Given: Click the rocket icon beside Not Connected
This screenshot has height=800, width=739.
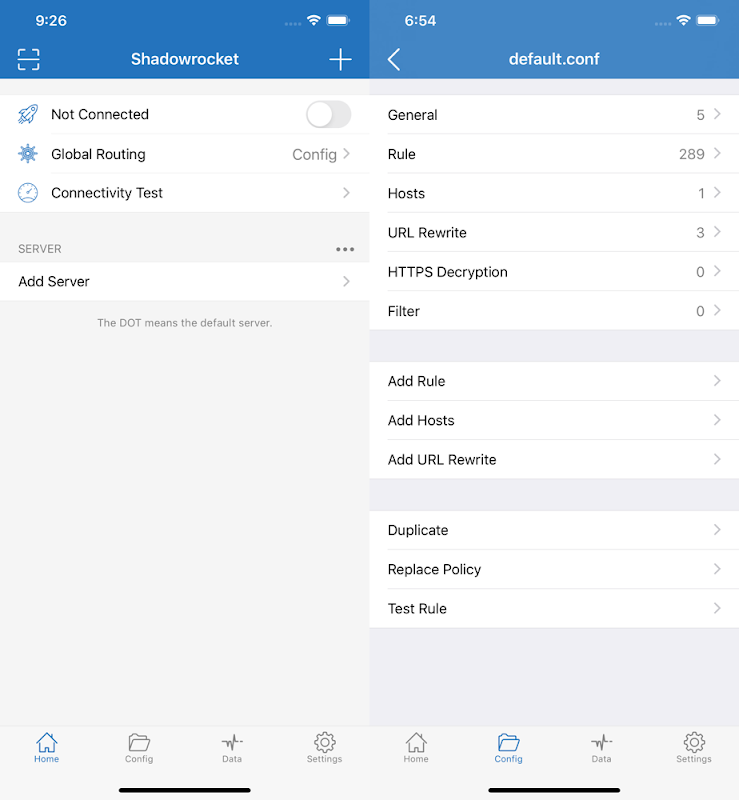Looking at the screenshot, I should click(28, 114).
